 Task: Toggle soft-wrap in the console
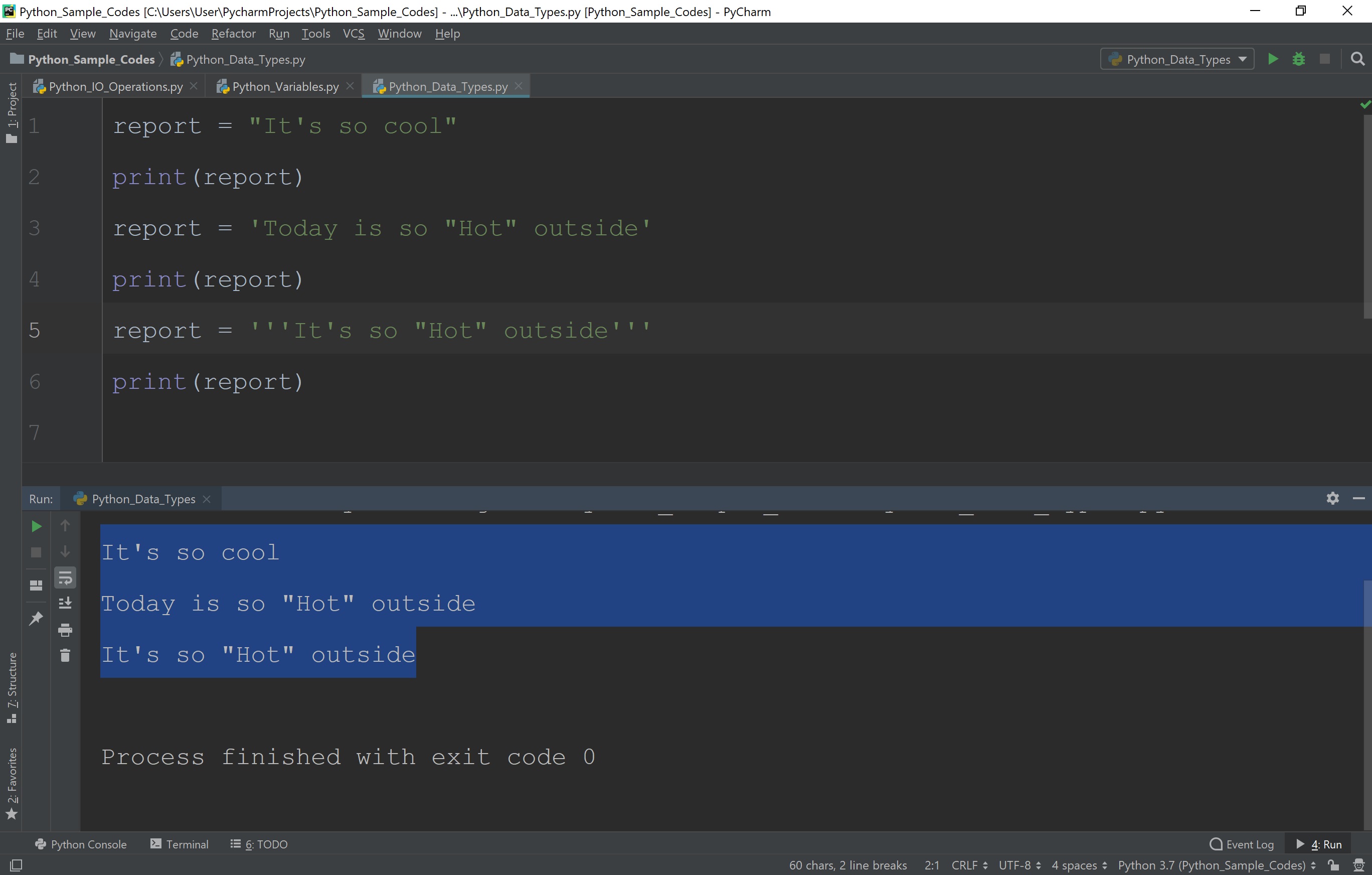65,577
